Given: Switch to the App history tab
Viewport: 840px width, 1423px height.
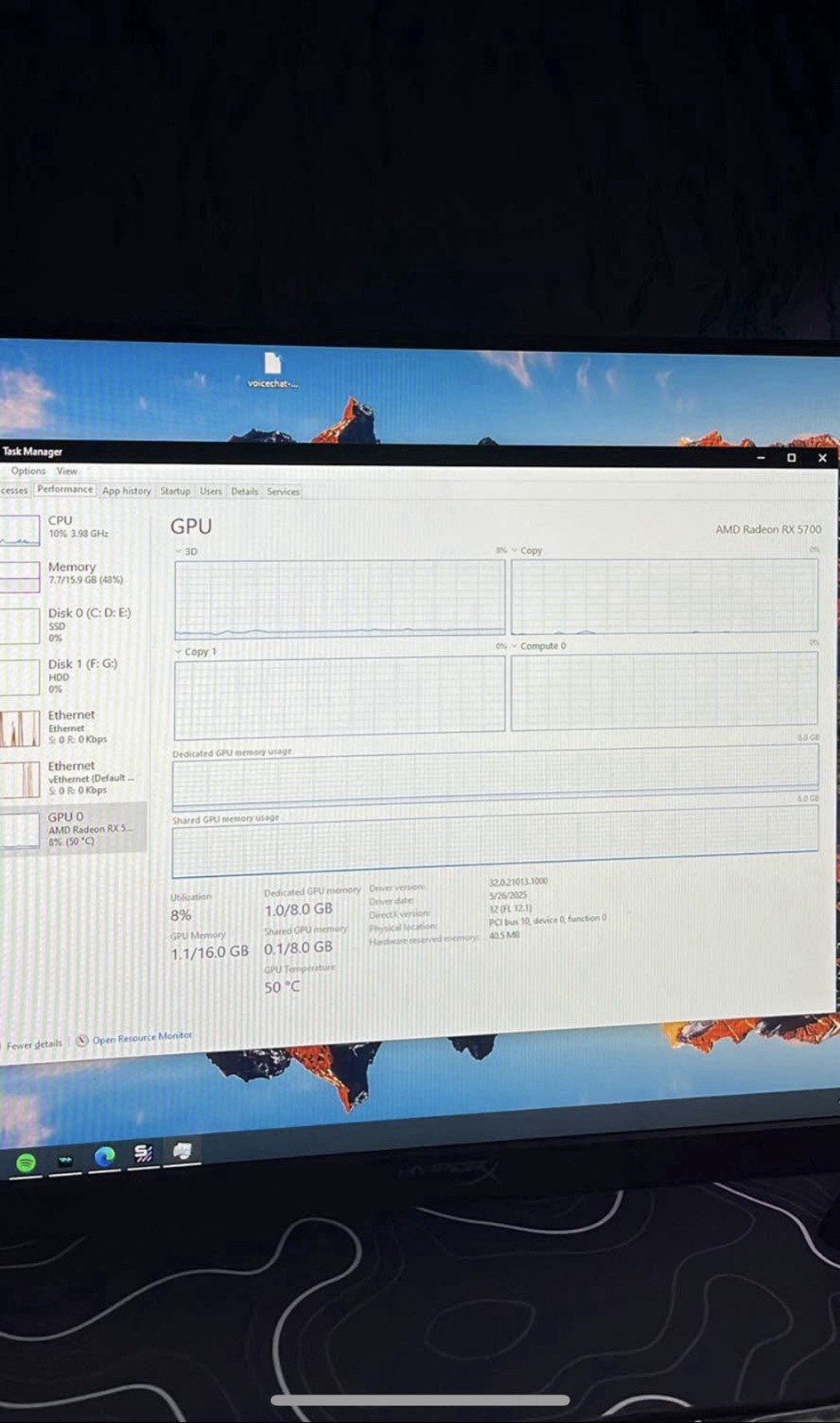Looking at the screenshot, I should click(126, 490).
